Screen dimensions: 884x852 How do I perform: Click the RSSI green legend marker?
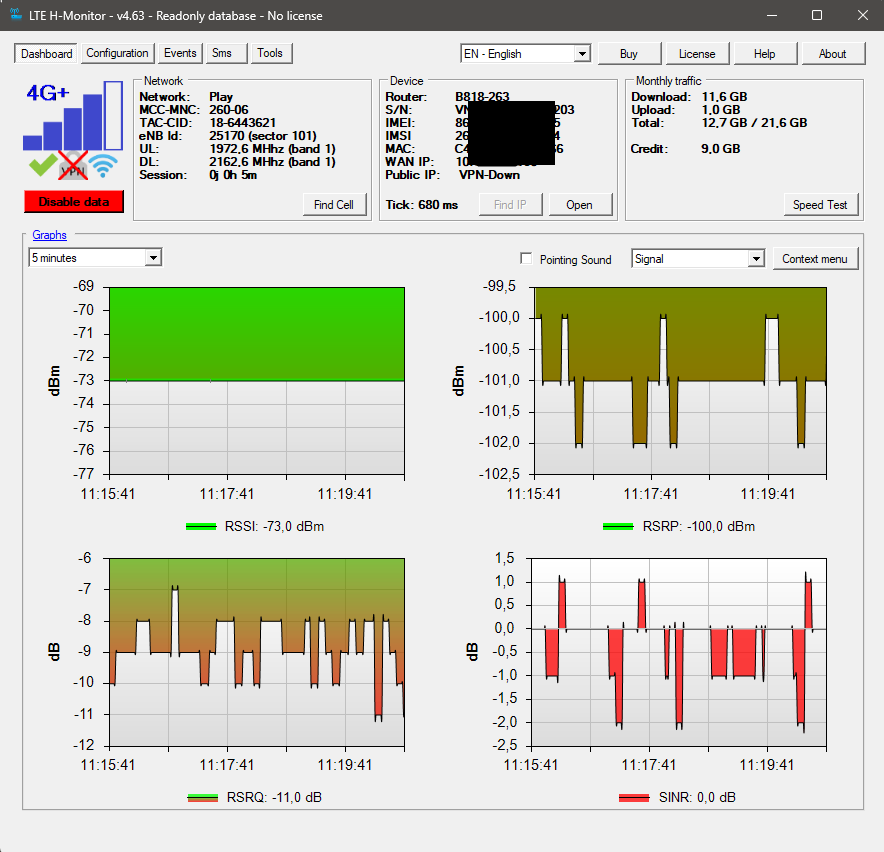point(201,527)
